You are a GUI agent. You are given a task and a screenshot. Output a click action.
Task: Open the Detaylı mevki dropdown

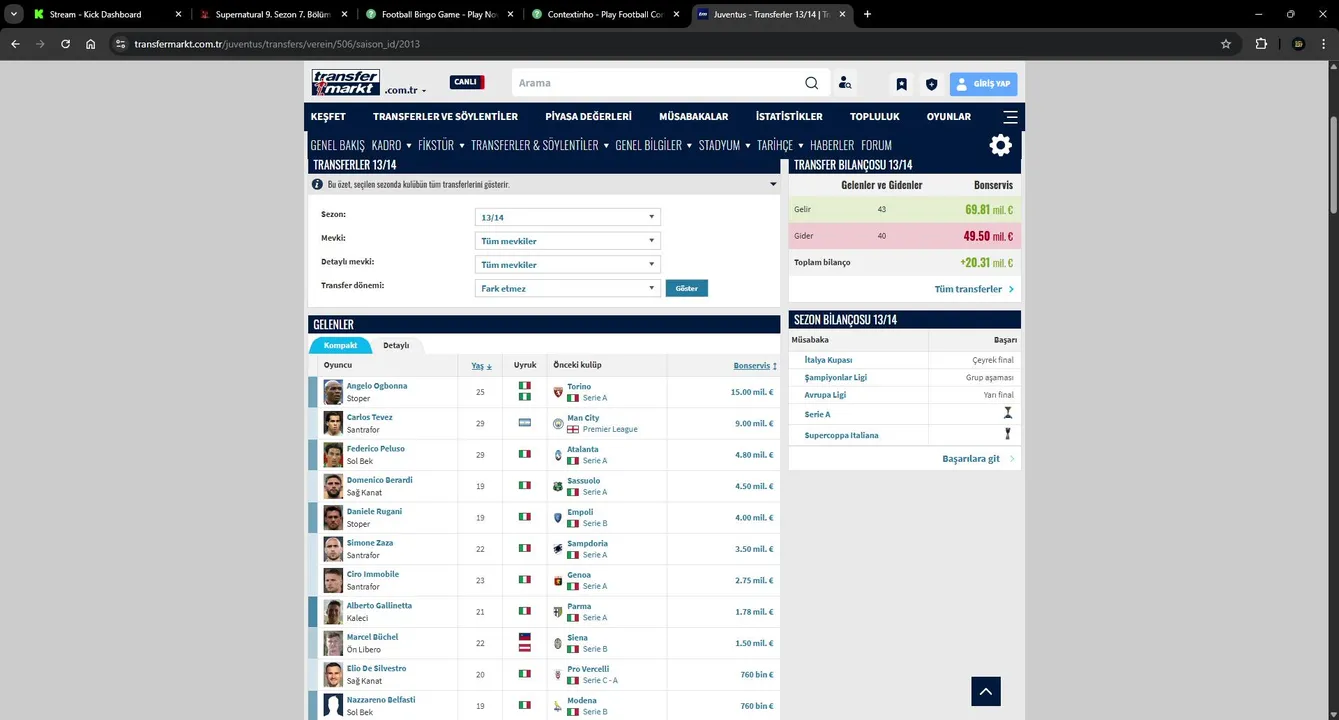point(568,265)
